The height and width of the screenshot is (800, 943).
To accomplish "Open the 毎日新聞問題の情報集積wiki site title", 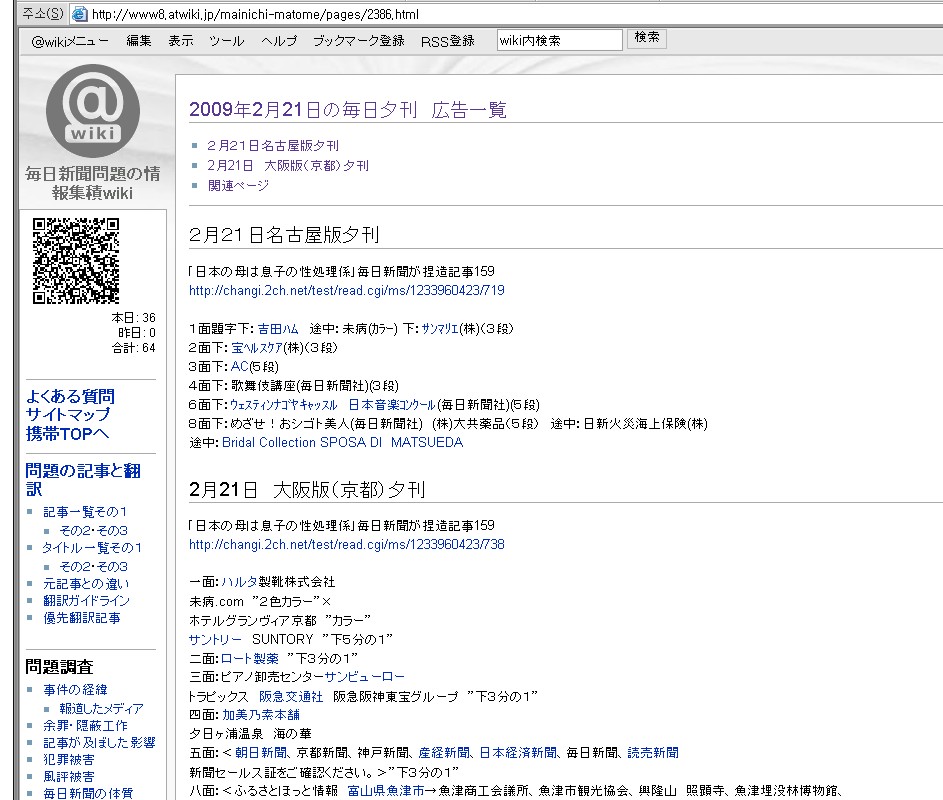I will (x=93, y=183).
